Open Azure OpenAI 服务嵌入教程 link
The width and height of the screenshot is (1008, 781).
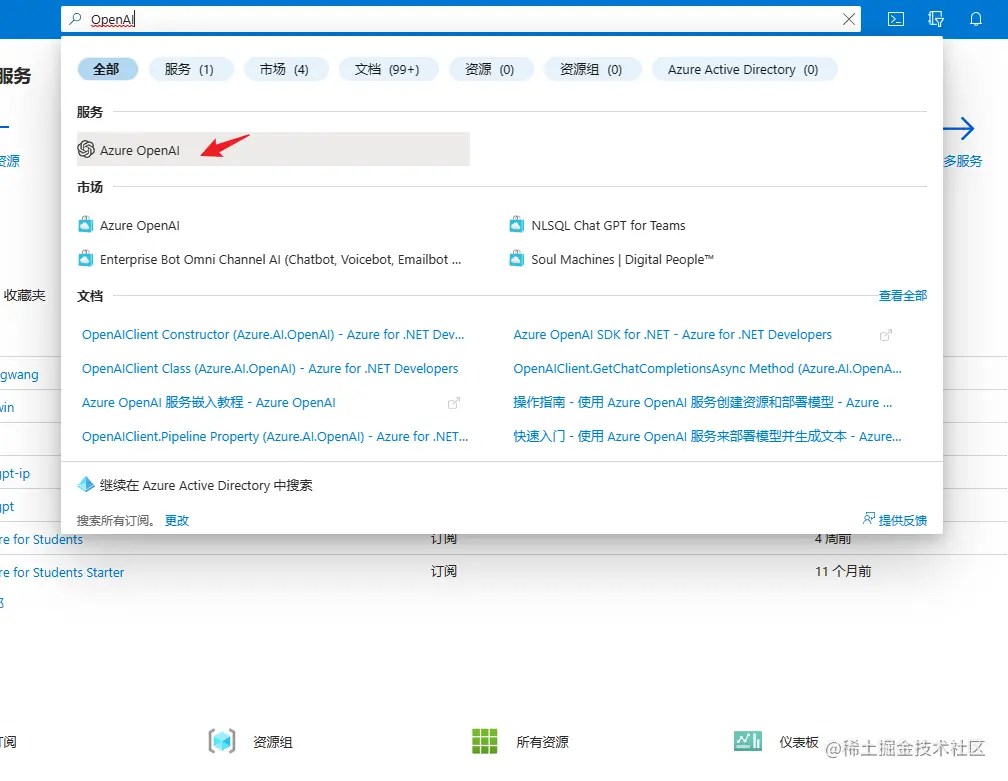[x=208, y=403]
